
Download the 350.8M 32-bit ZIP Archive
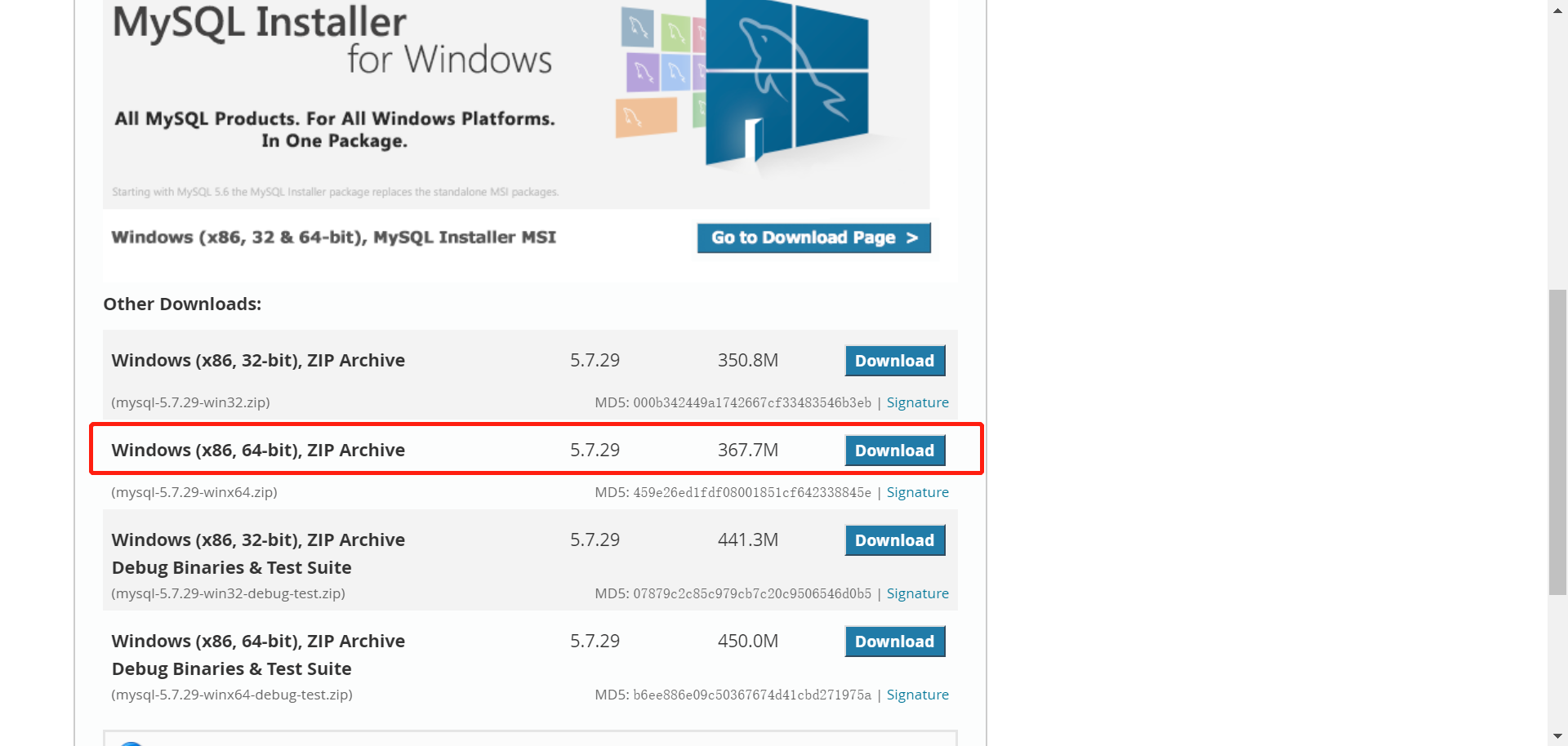click(x=894, y=361)
